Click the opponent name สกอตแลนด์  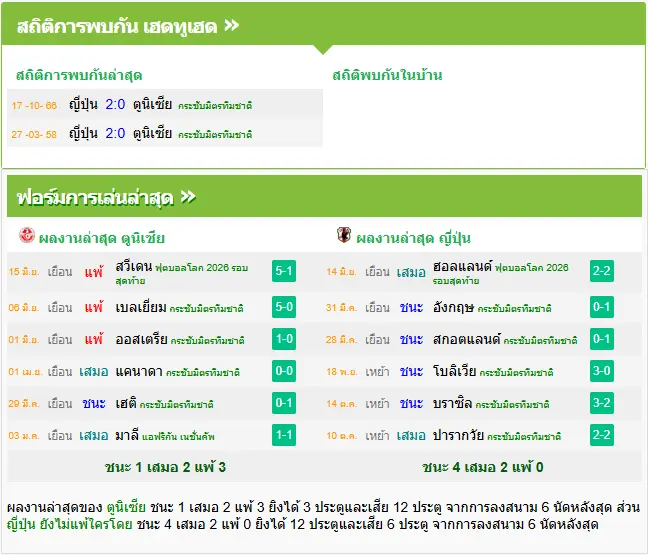(x=467, y=340)
